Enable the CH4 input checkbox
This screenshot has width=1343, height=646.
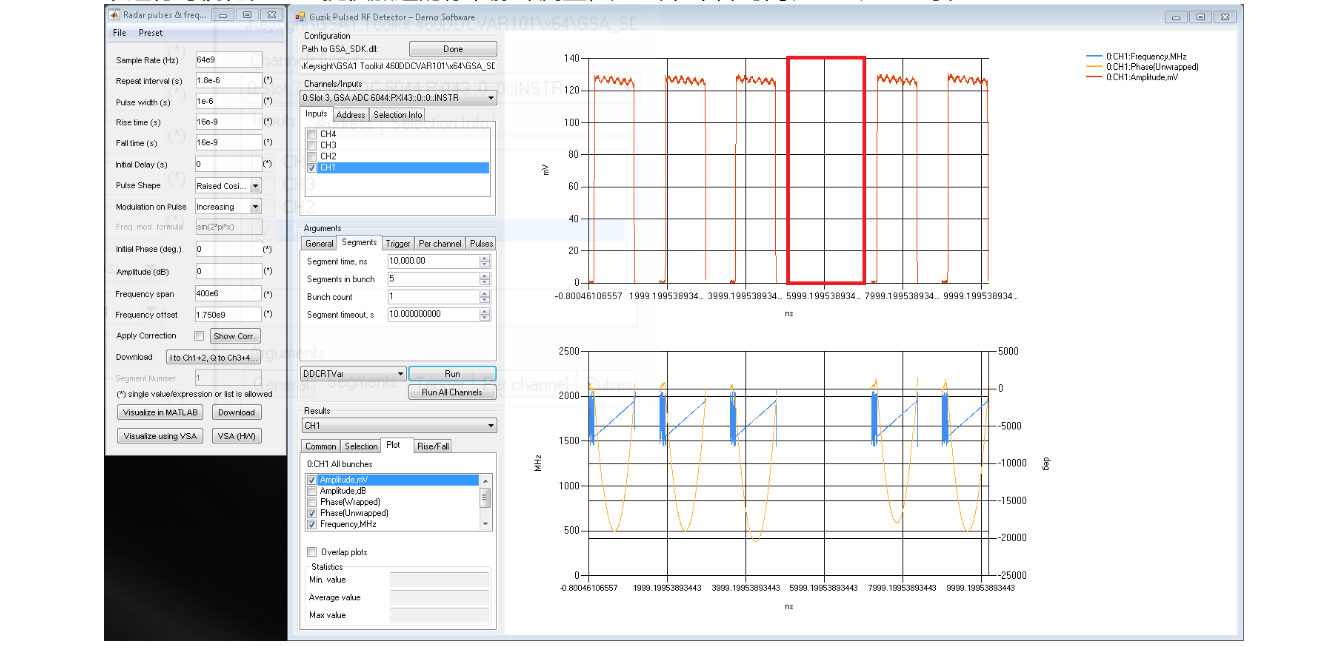point(313,134)
